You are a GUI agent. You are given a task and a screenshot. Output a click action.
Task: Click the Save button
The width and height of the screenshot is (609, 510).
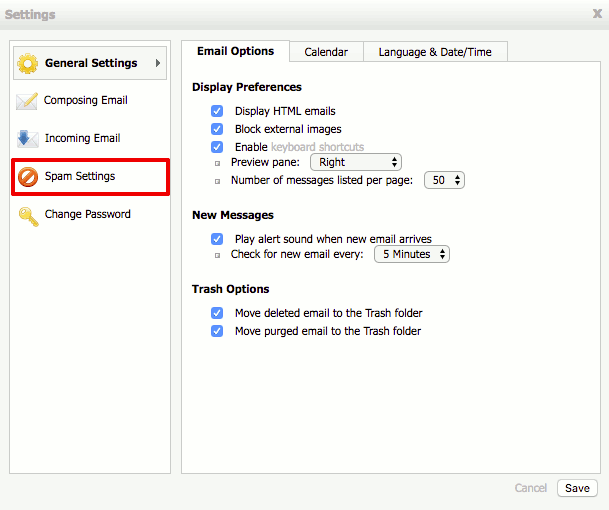point(577,488)
